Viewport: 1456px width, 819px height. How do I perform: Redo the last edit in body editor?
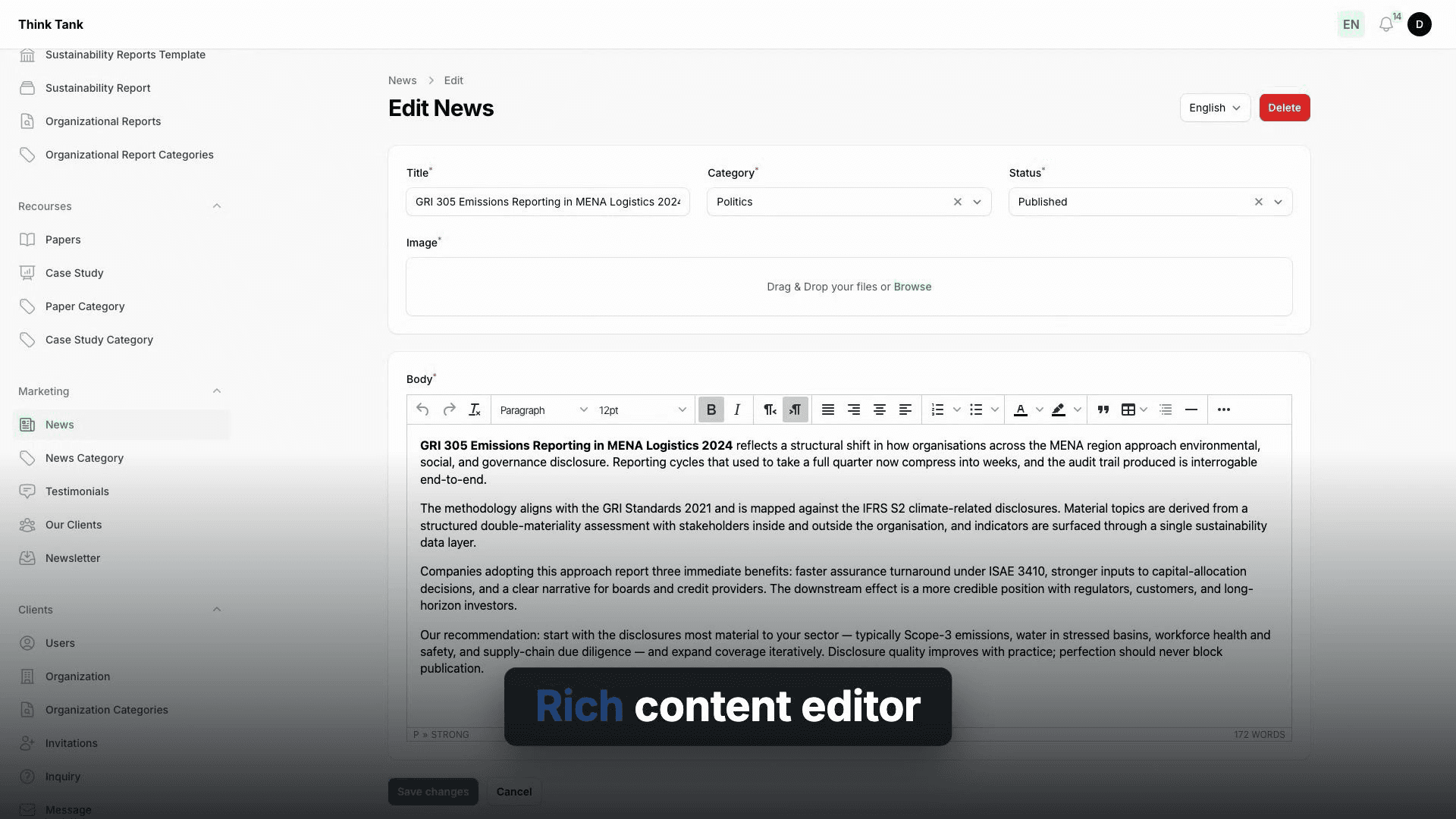[x=449, y=409]
